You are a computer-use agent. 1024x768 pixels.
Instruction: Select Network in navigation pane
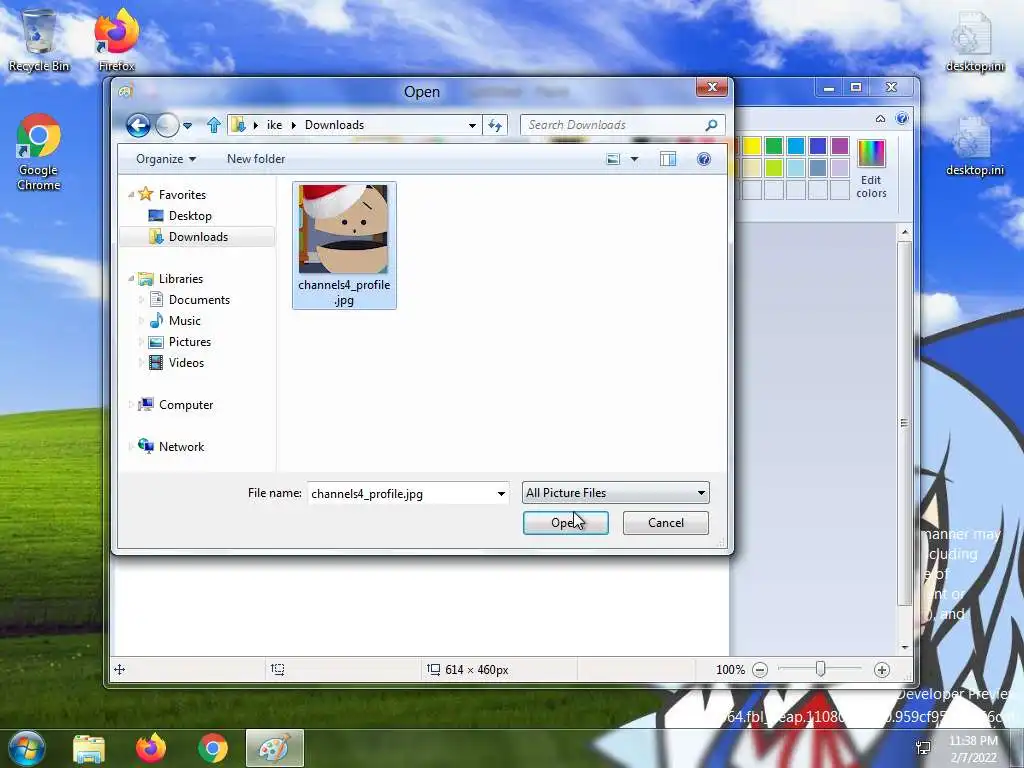tap(181, 447)
